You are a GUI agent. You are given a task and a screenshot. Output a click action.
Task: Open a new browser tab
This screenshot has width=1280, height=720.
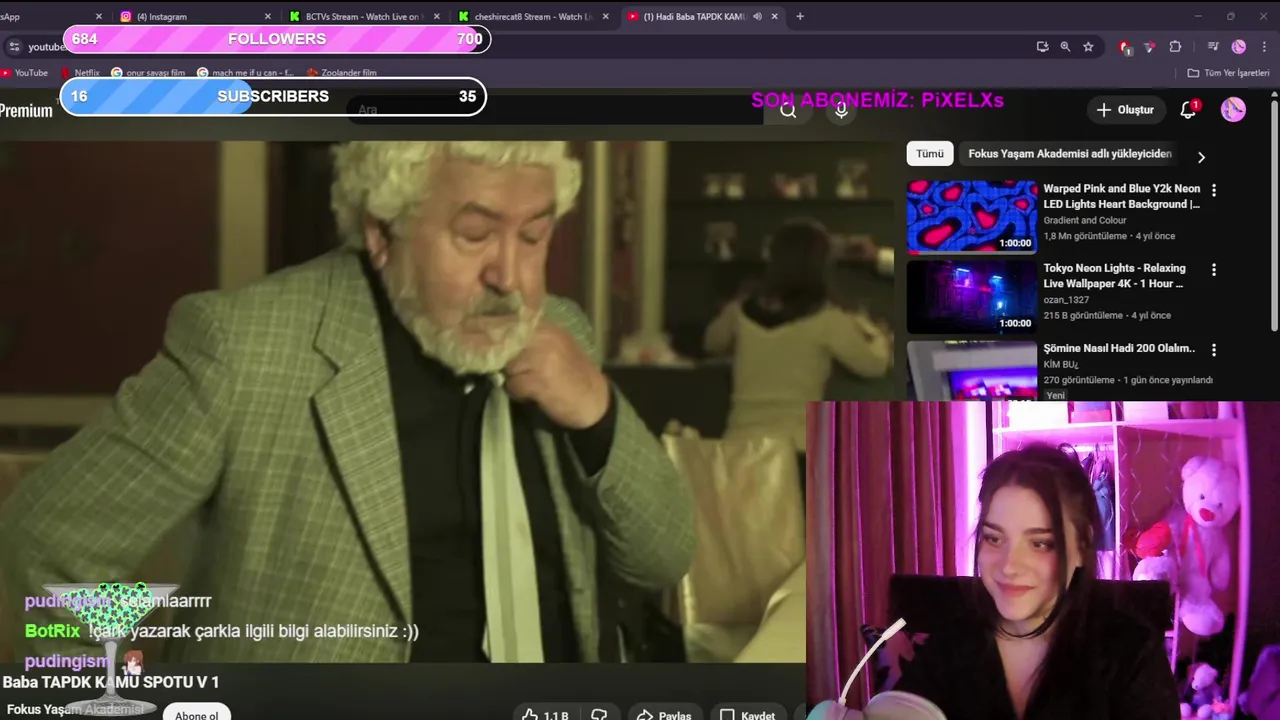[x=799, y=16]
